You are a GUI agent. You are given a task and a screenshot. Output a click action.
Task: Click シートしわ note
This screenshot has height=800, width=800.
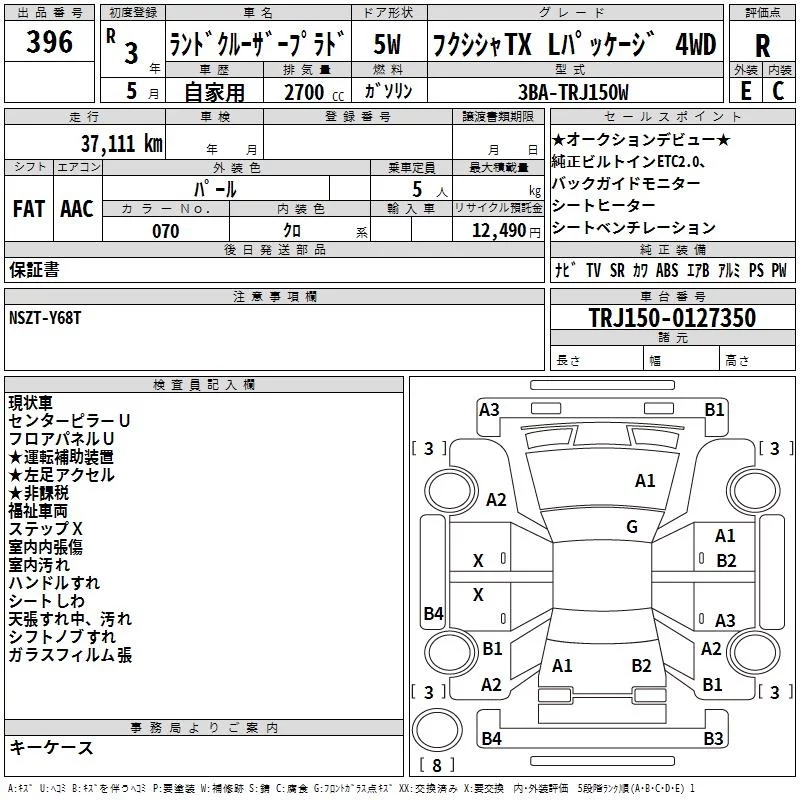46,601
